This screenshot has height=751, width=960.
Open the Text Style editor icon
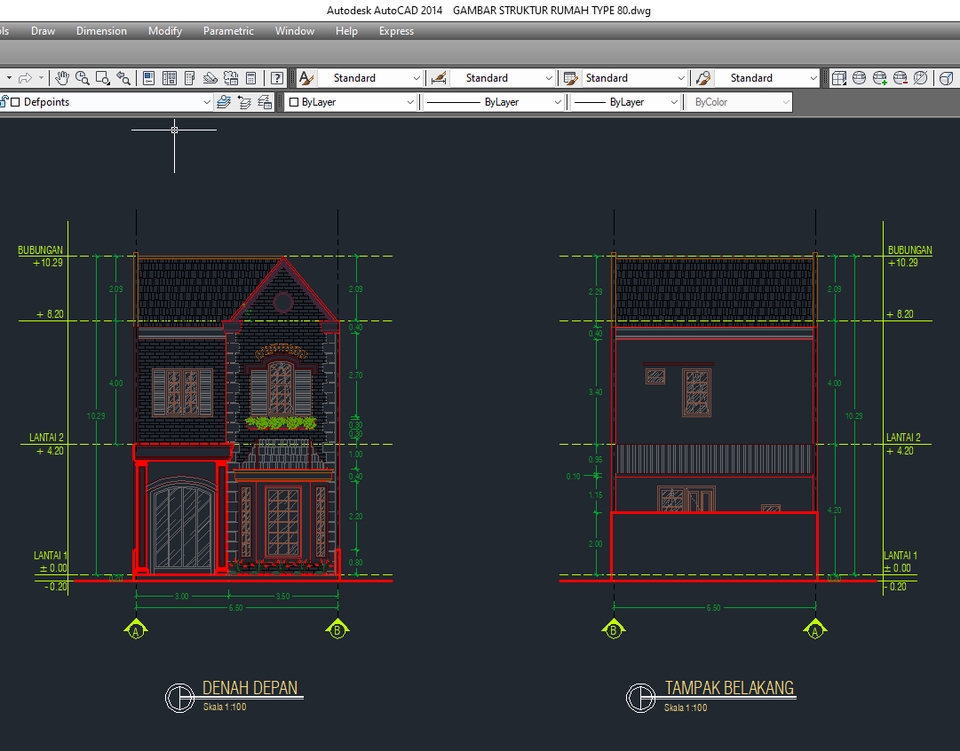pos(306,77)
